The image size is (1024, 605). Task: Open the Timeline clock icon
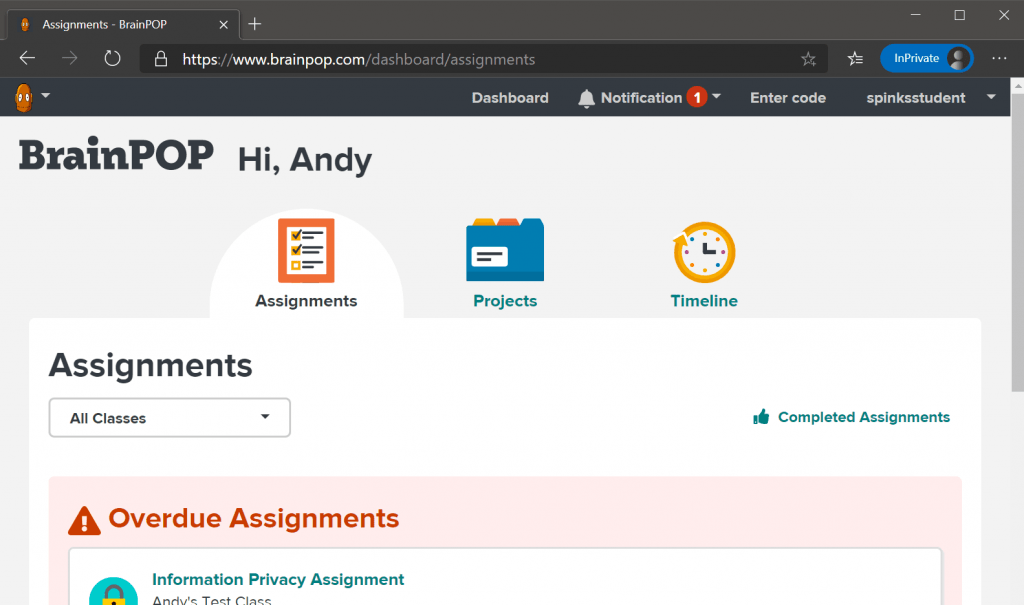click(703, 252)
